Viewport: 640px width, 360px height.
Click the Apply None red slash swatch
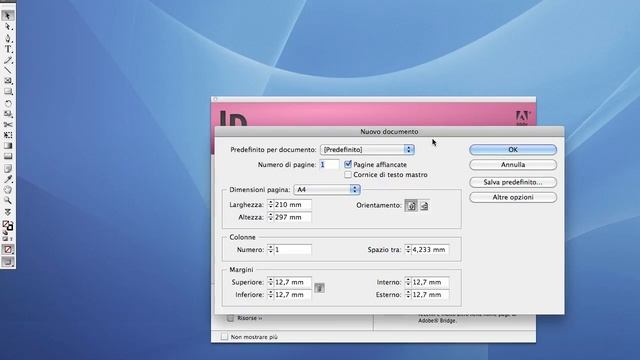click(8, 249)
